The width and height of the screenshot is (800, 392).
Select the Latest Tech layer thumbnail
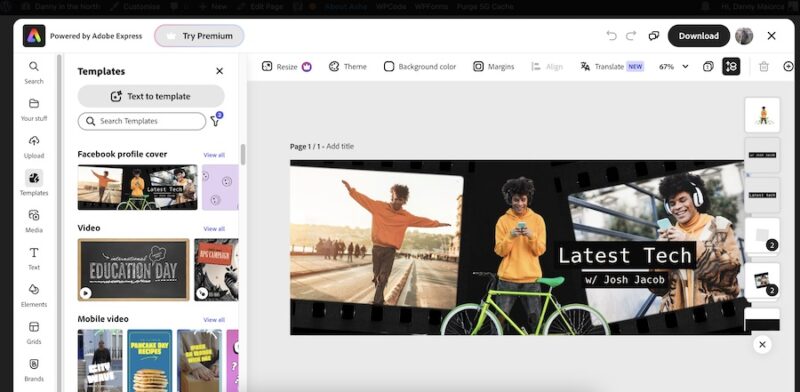762,195
